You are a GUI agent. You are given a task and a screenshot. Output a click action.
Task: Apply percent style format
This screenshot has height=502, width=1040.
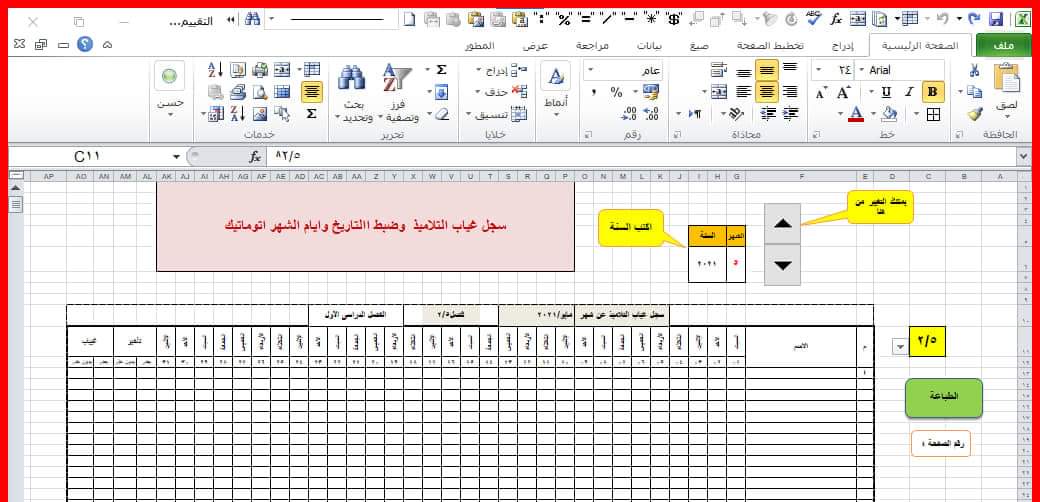[617, 92]
